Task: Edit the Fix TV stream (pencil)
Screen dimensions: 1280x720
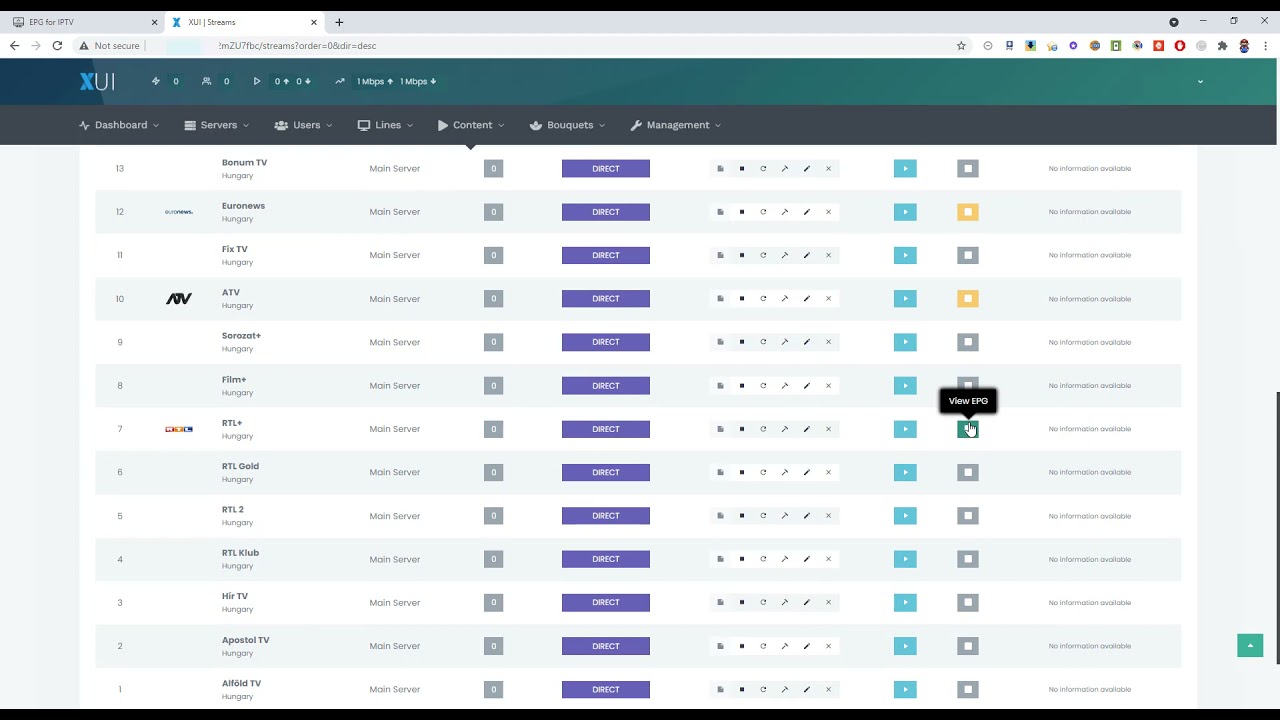Action: 806,255
